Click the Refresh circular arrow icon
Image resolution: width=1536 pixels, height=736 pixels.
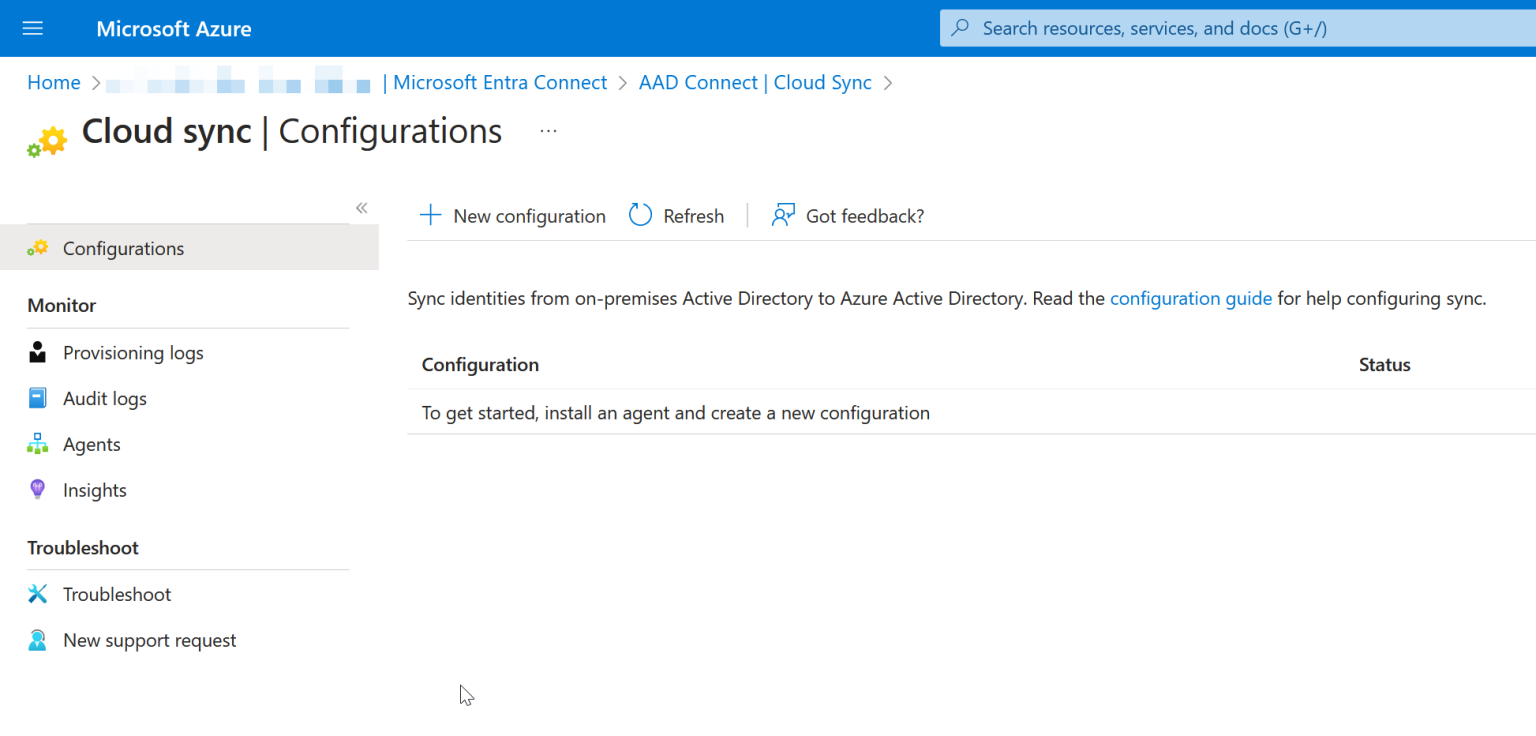640,216
